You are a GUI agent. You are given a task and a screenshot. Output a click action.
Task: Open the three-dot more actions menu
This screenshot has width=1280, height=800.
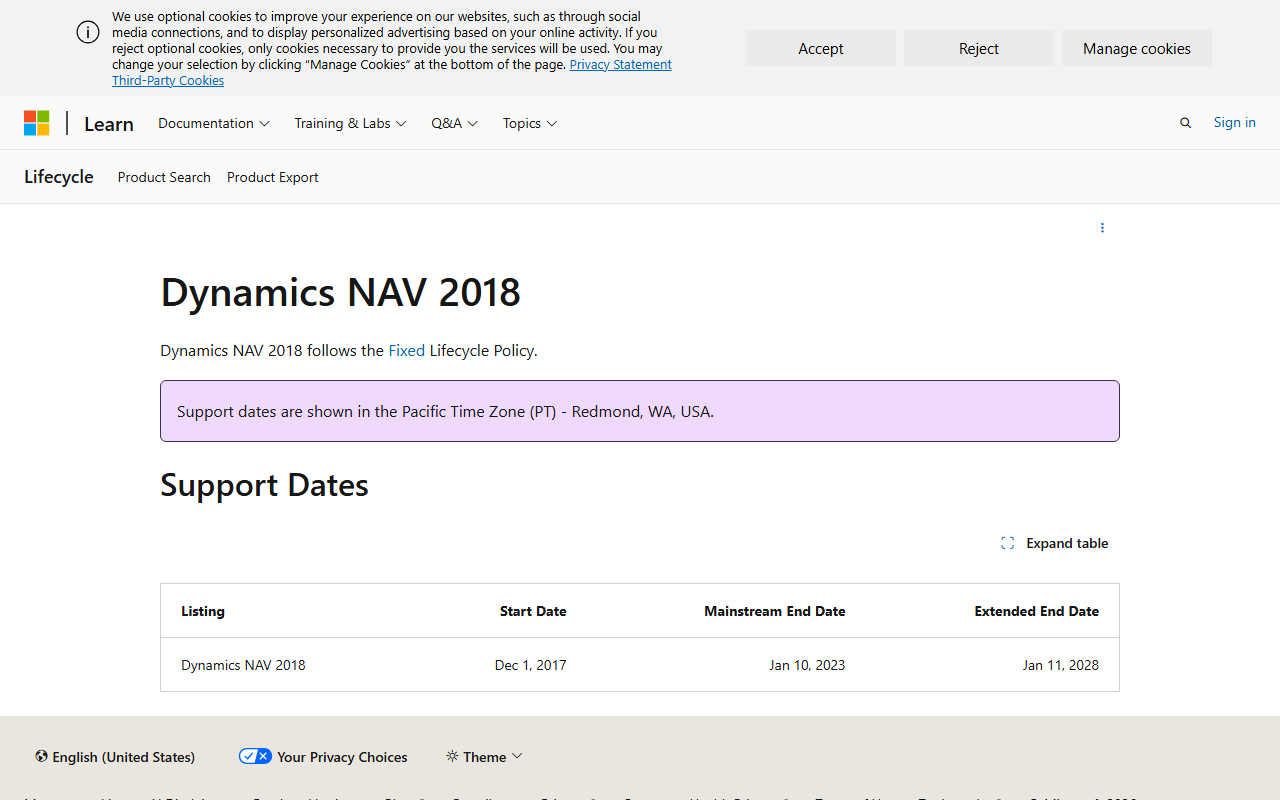[1102, 228]
